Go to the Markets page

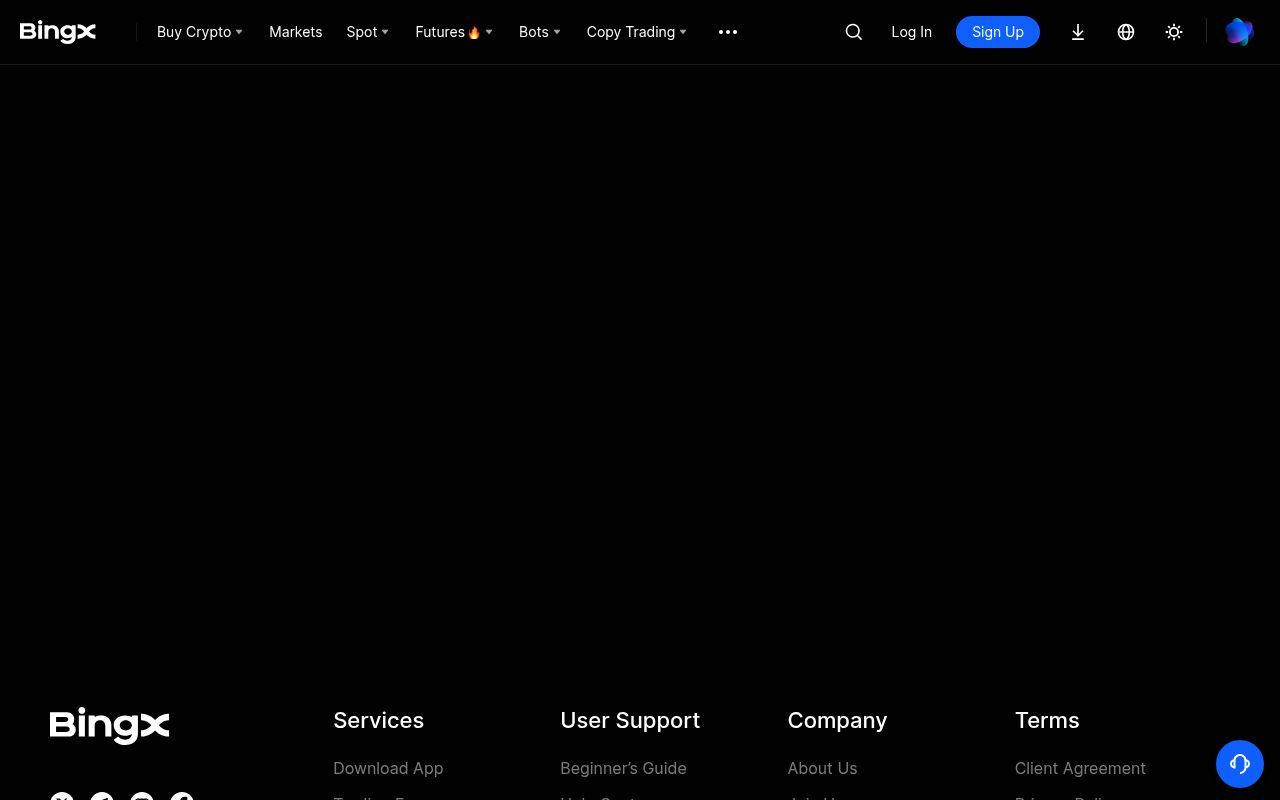[296, 32]
